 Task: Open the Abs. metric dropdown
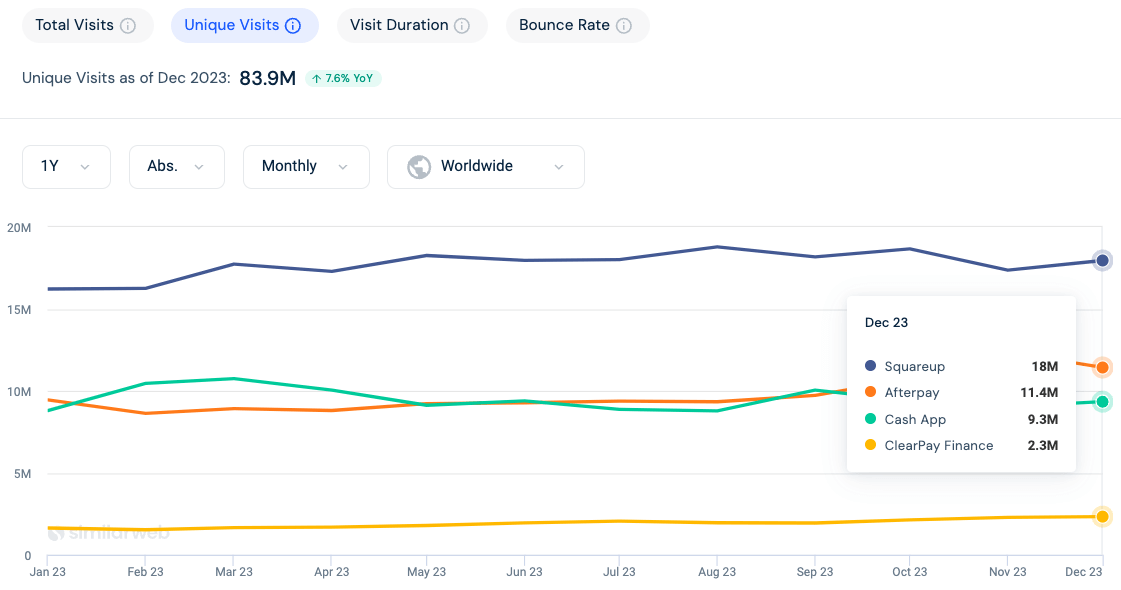(x=176, y=167)
